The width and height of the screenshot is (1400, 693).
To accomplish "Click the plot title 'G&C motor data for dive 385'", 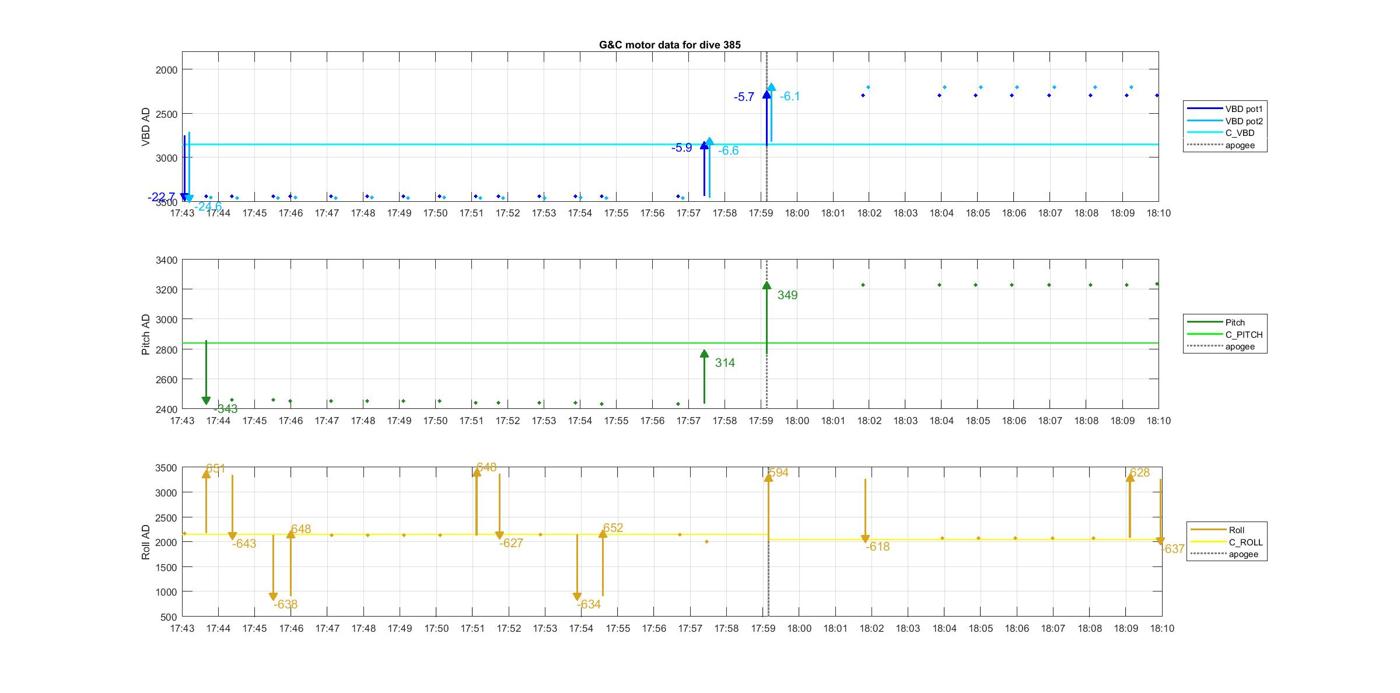I will coord(670,45).
